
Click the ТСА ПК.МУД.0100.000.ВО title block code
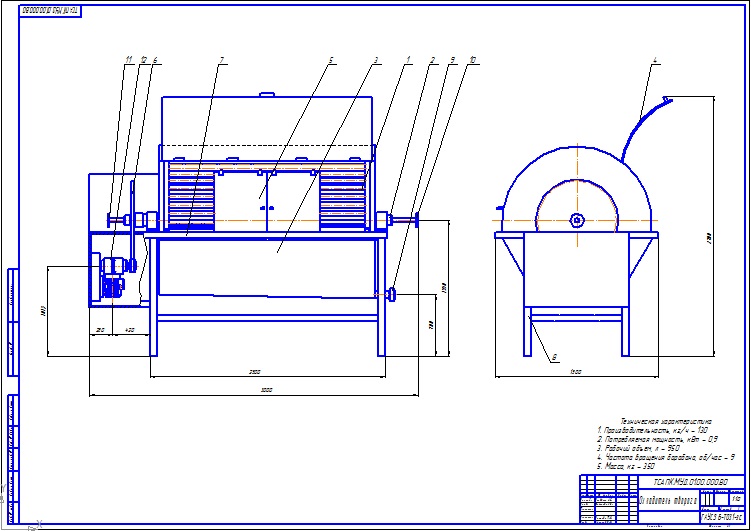point(691,482)
